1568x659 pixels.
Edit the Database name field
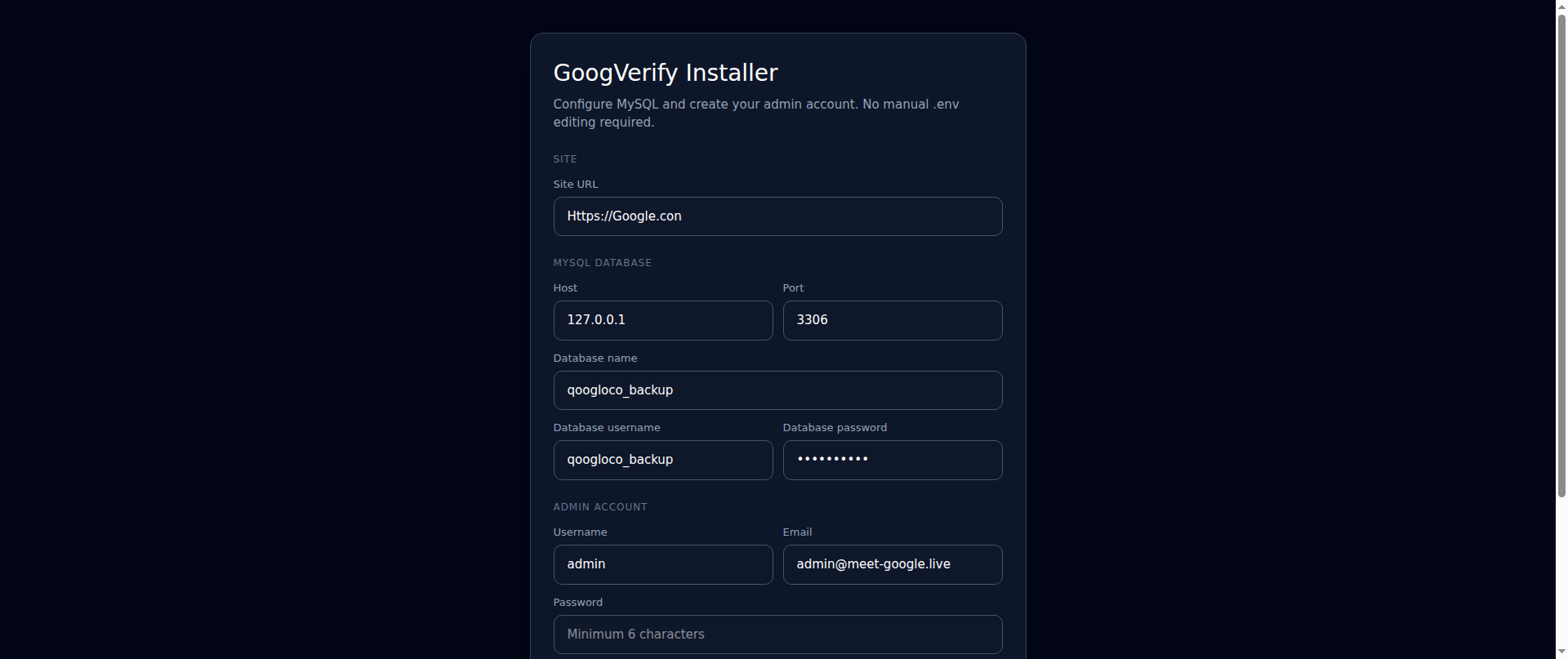point(777,390)
